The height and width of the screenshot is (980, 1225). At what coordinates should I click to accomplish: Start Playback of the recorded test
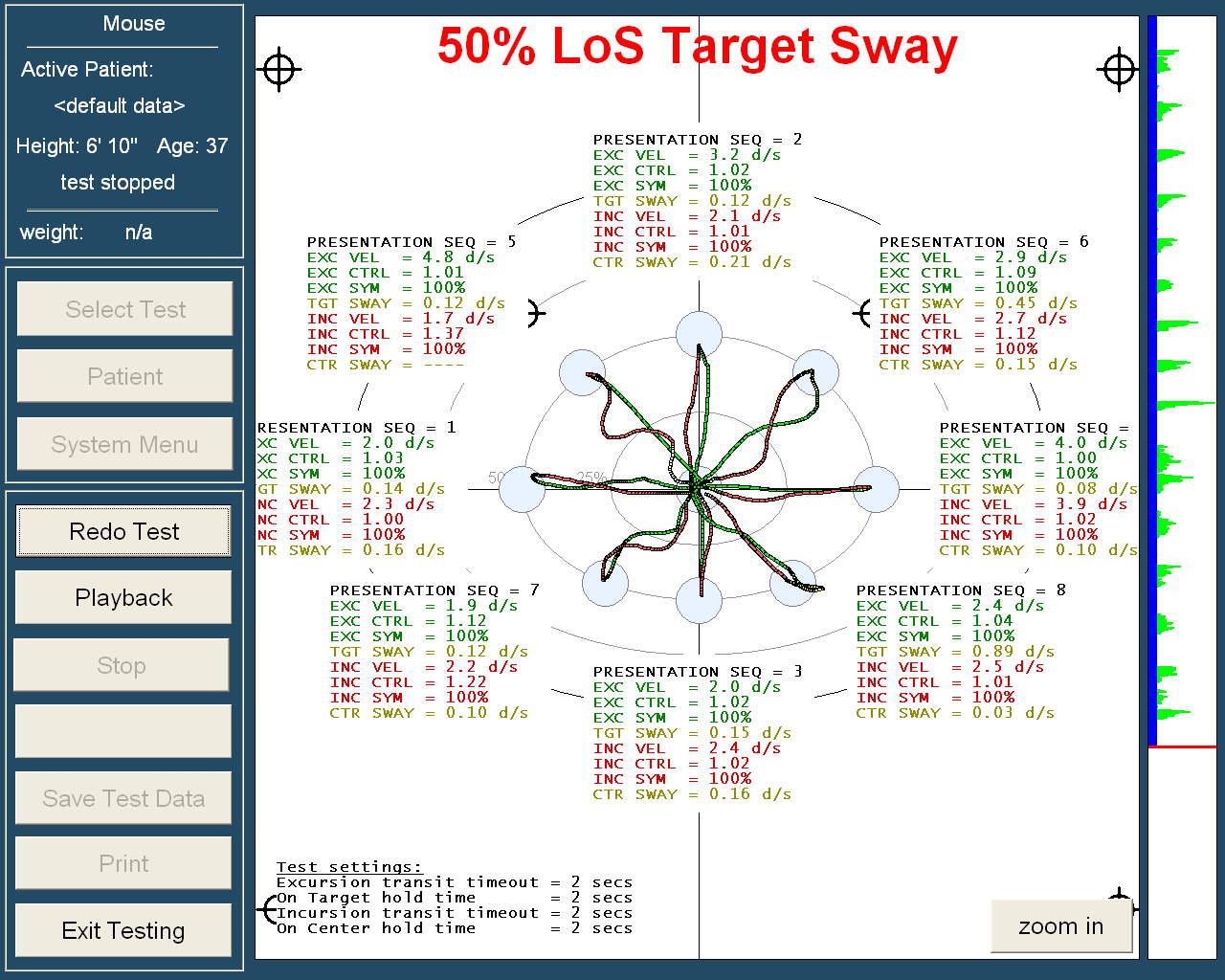[123, 598]
